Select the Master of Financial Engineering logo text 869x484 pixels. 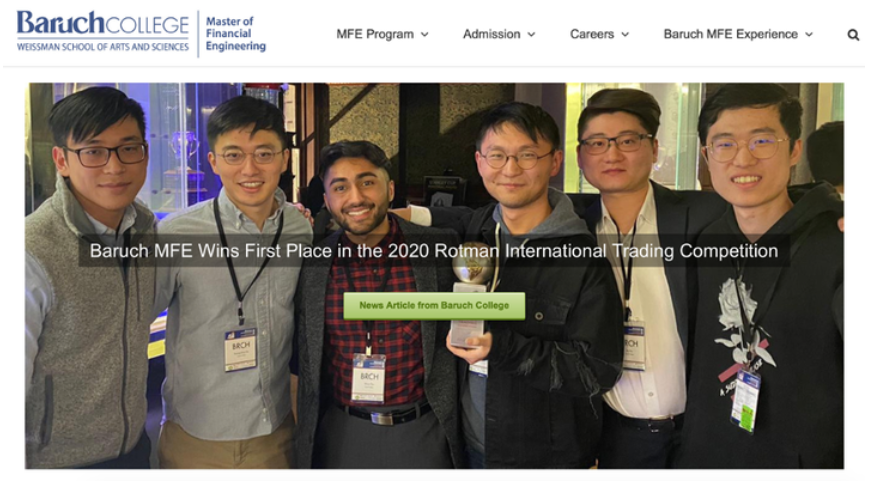point(236,34)
